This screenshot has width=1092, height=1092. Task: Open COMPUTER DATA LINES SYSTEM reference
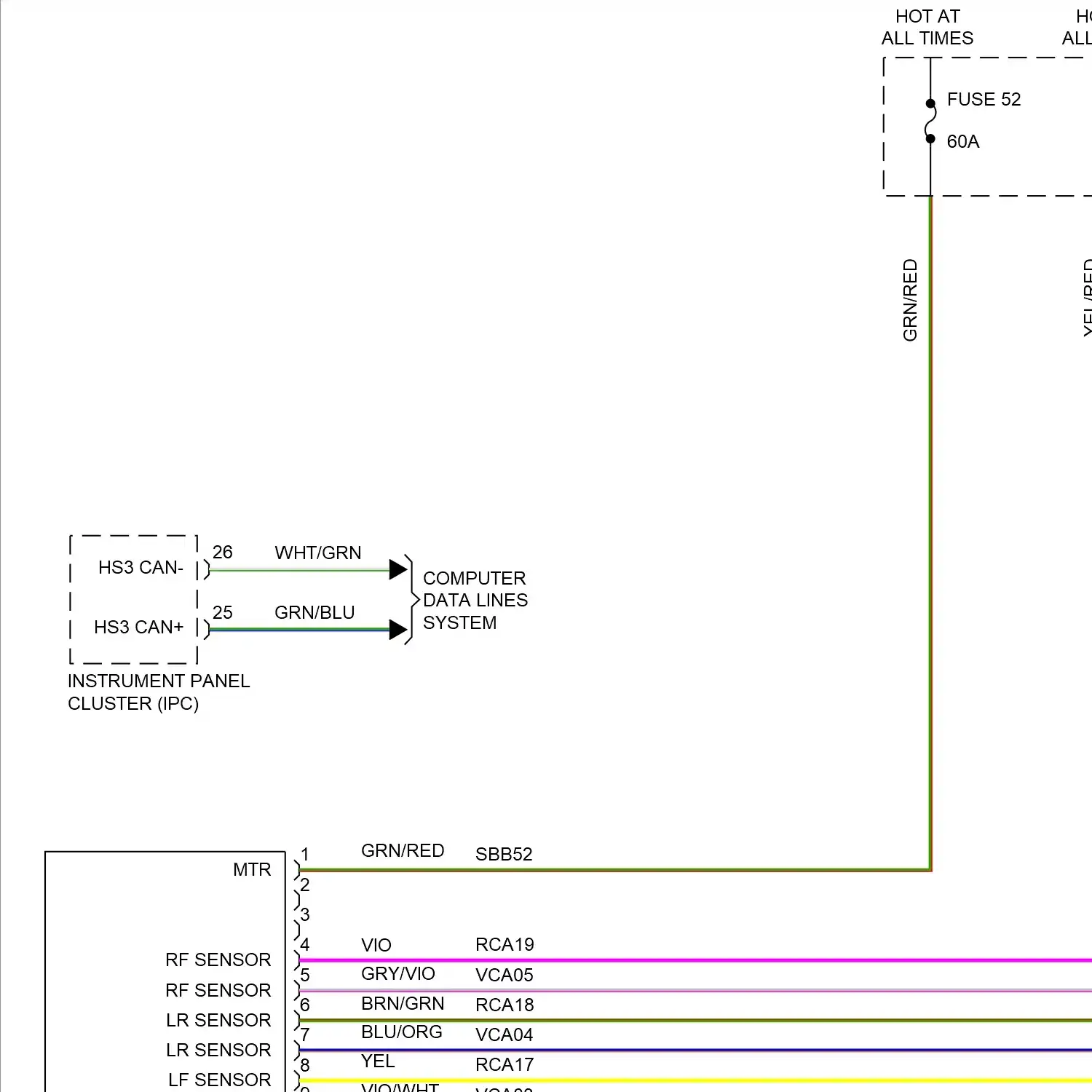[475, 600]
